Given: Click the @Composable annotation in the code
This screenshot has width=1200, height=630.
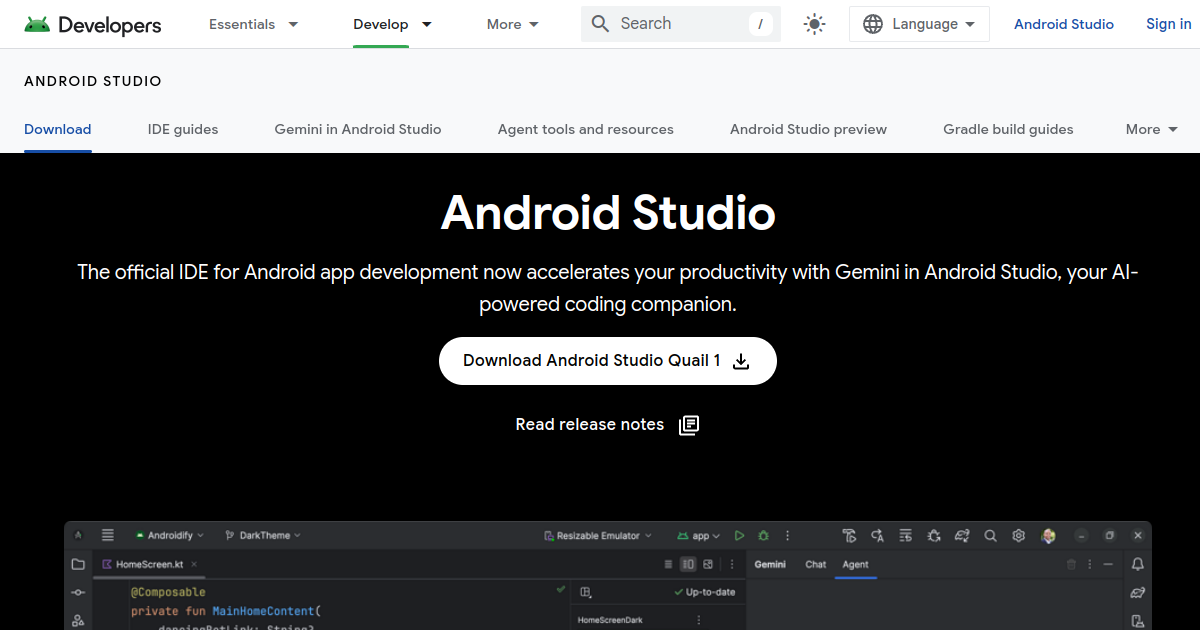Looking at the screenshot, I should coord(168,592).
